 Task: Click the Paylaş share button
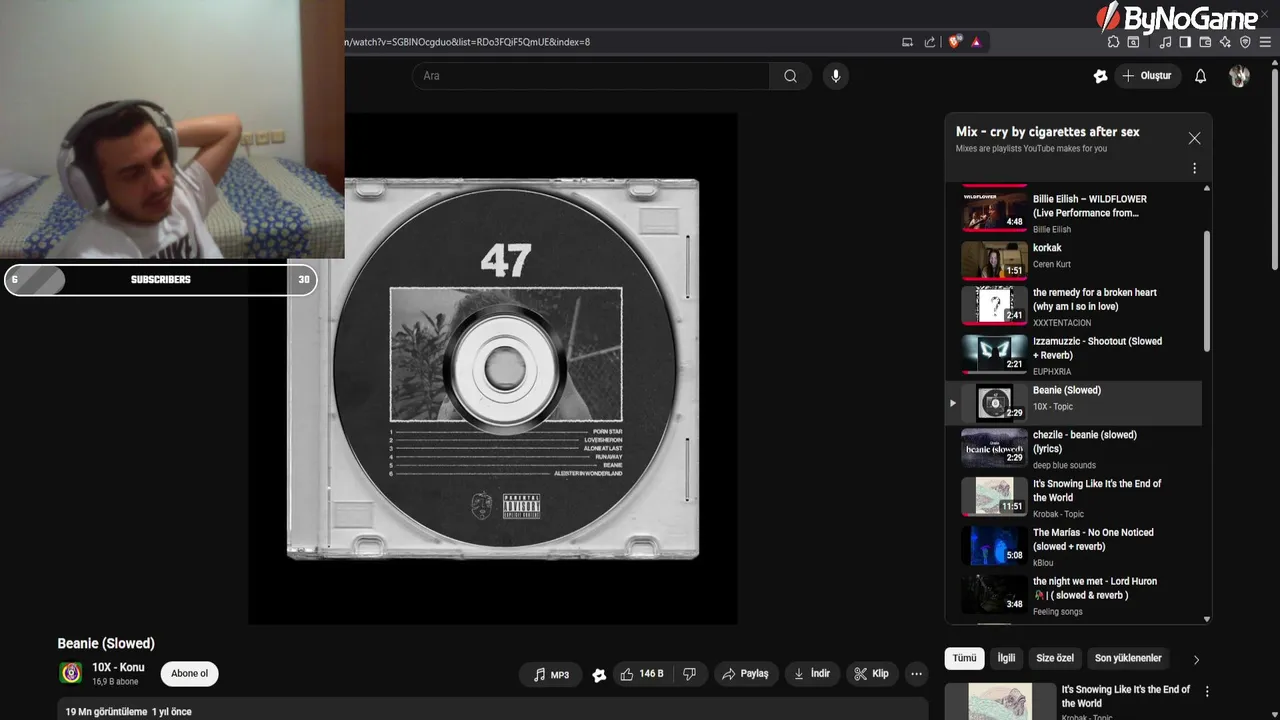tap(746, 674)
